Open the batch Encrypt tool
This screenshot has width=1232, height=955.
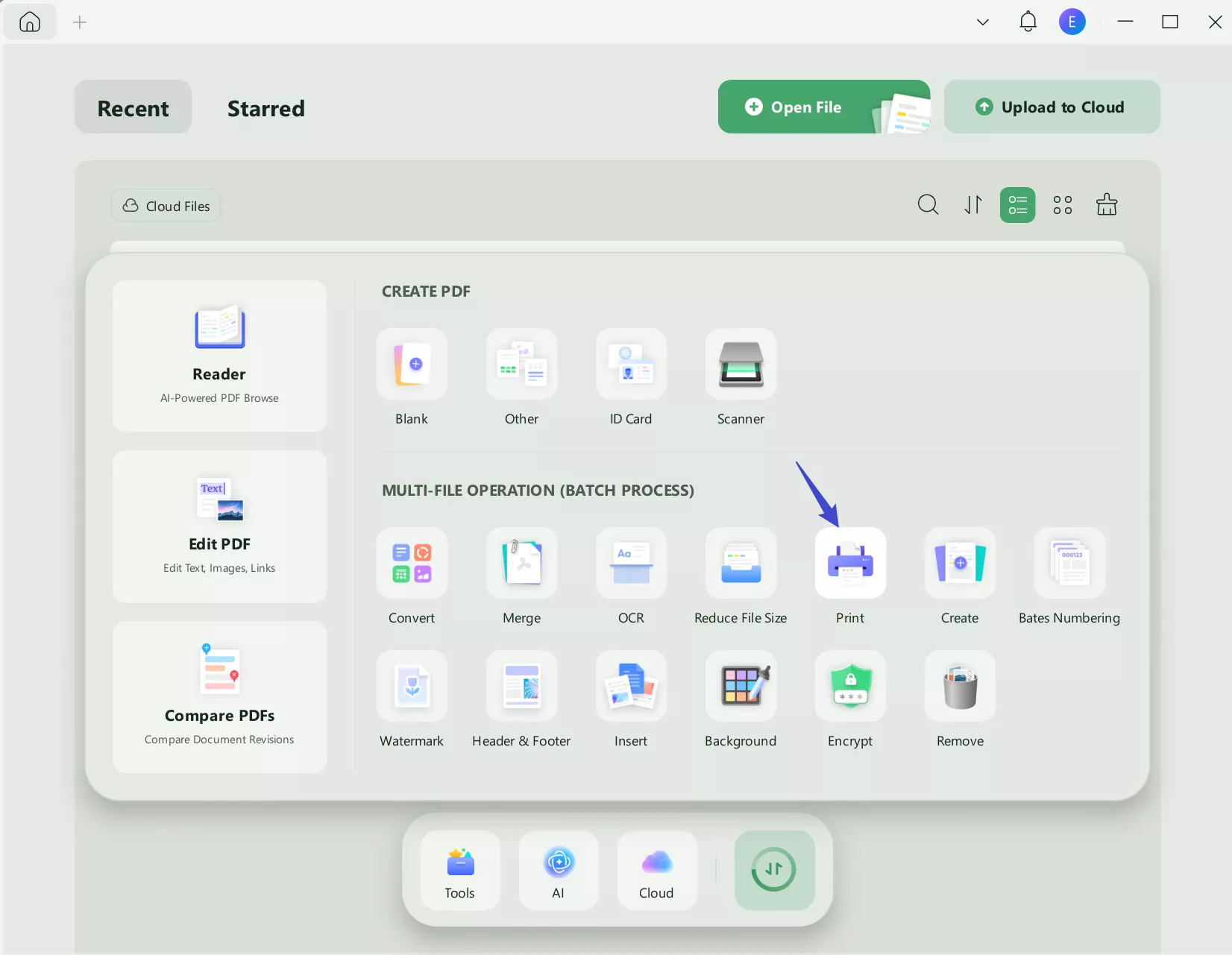point(850,686)
